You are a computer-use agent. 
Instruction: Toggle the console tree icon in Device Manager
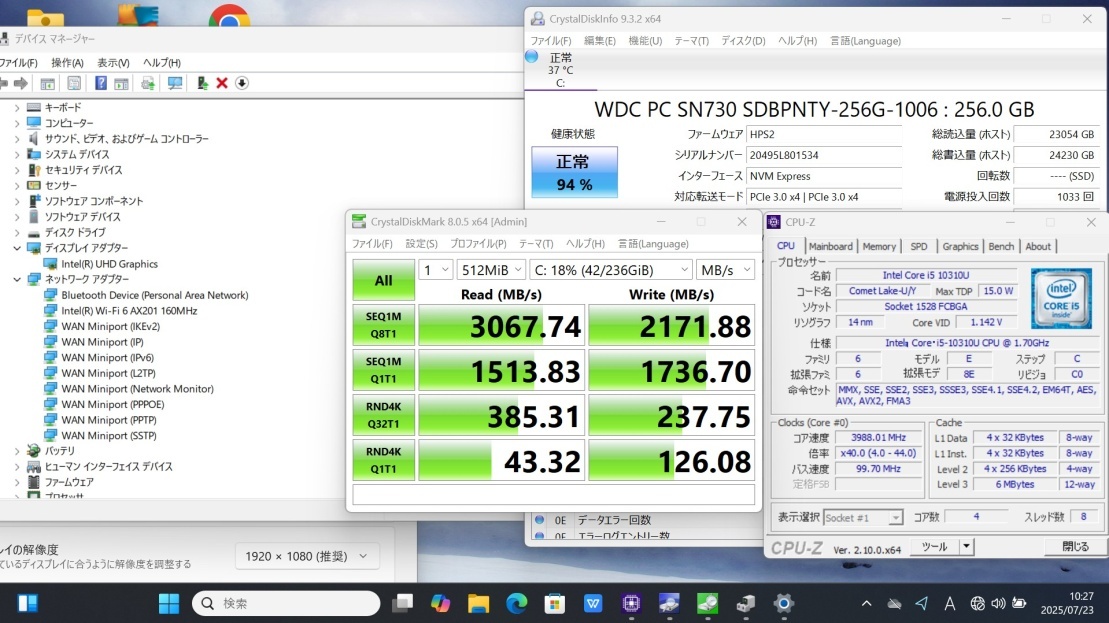coord(47,83)
